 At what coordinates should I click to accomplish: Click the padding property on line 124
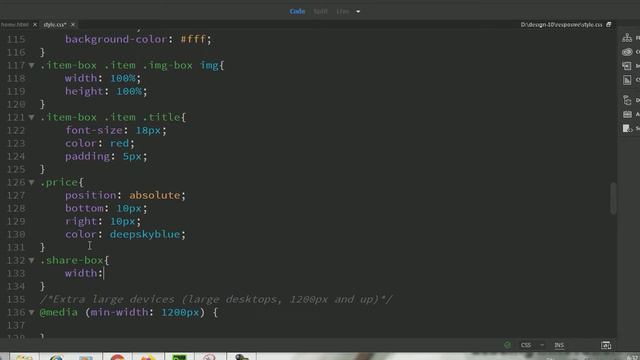[87, 156]
